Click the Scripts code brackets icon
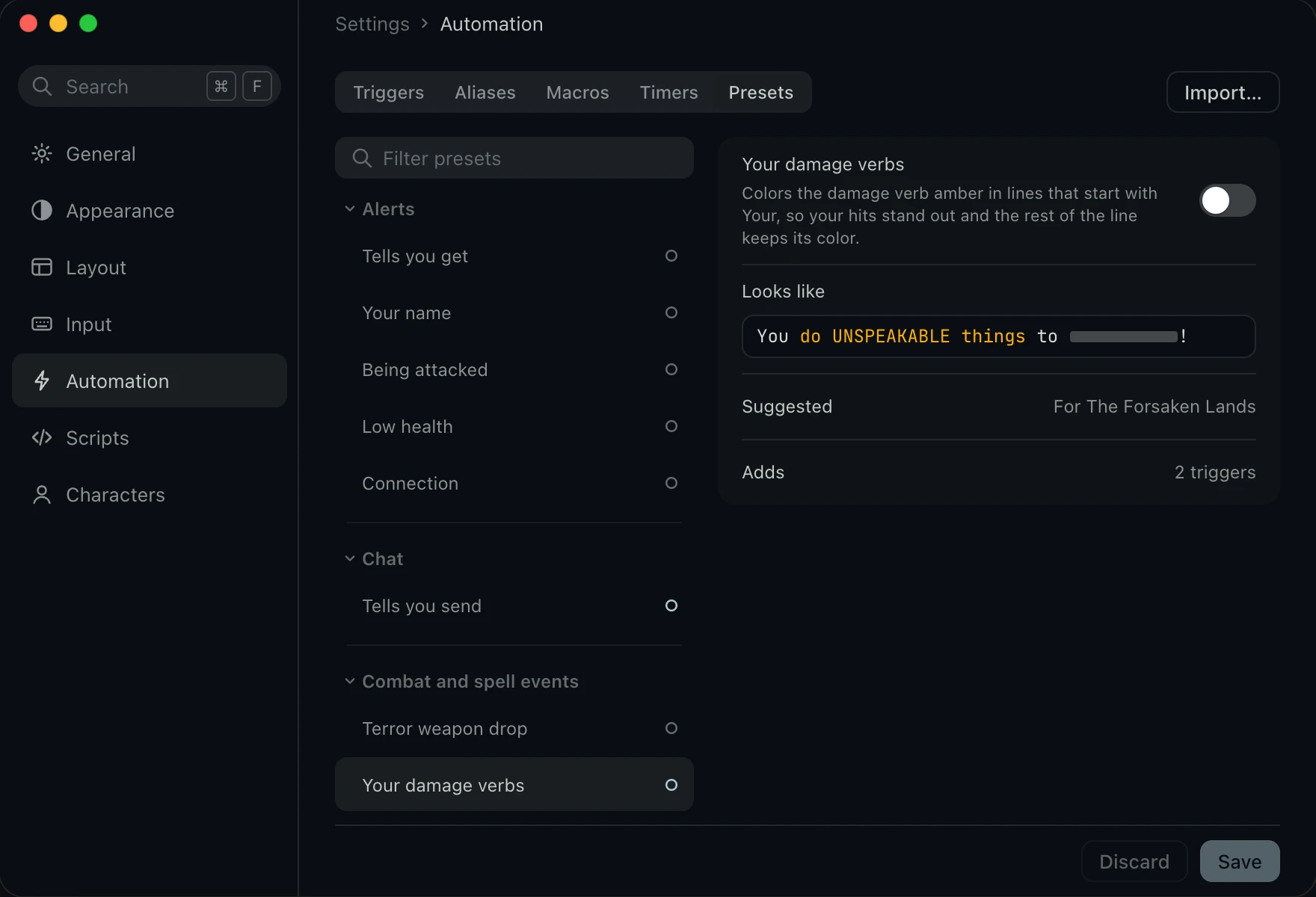The height and width of the screenshot is (897, 1316). point(42,437)
